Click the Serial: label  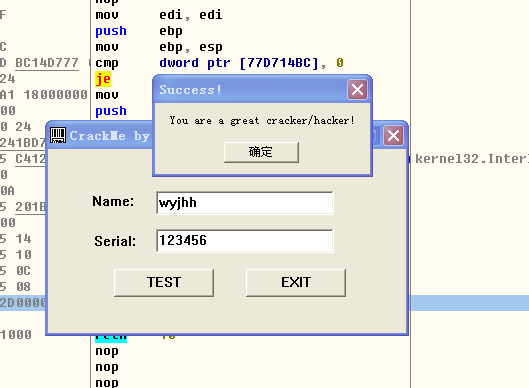[115, 241]
